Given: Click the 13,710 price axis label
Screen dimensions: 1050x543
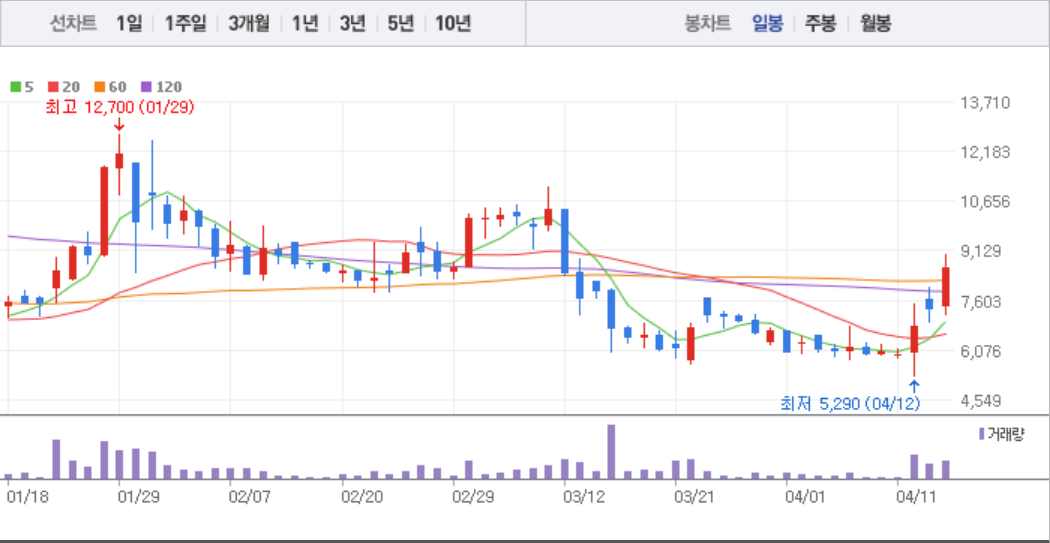Looking at the screenshot, I should click(x=984, y=103).
